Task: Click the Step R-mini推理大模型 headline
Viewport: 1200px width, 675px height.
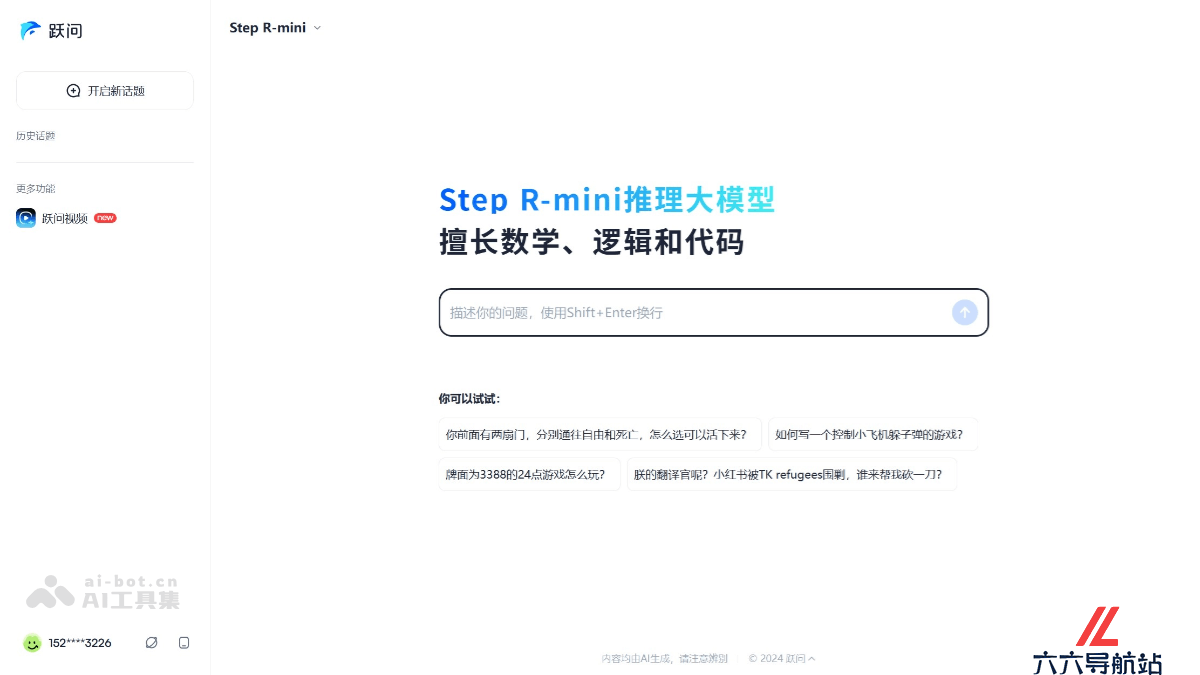Action: click(607, 200)
